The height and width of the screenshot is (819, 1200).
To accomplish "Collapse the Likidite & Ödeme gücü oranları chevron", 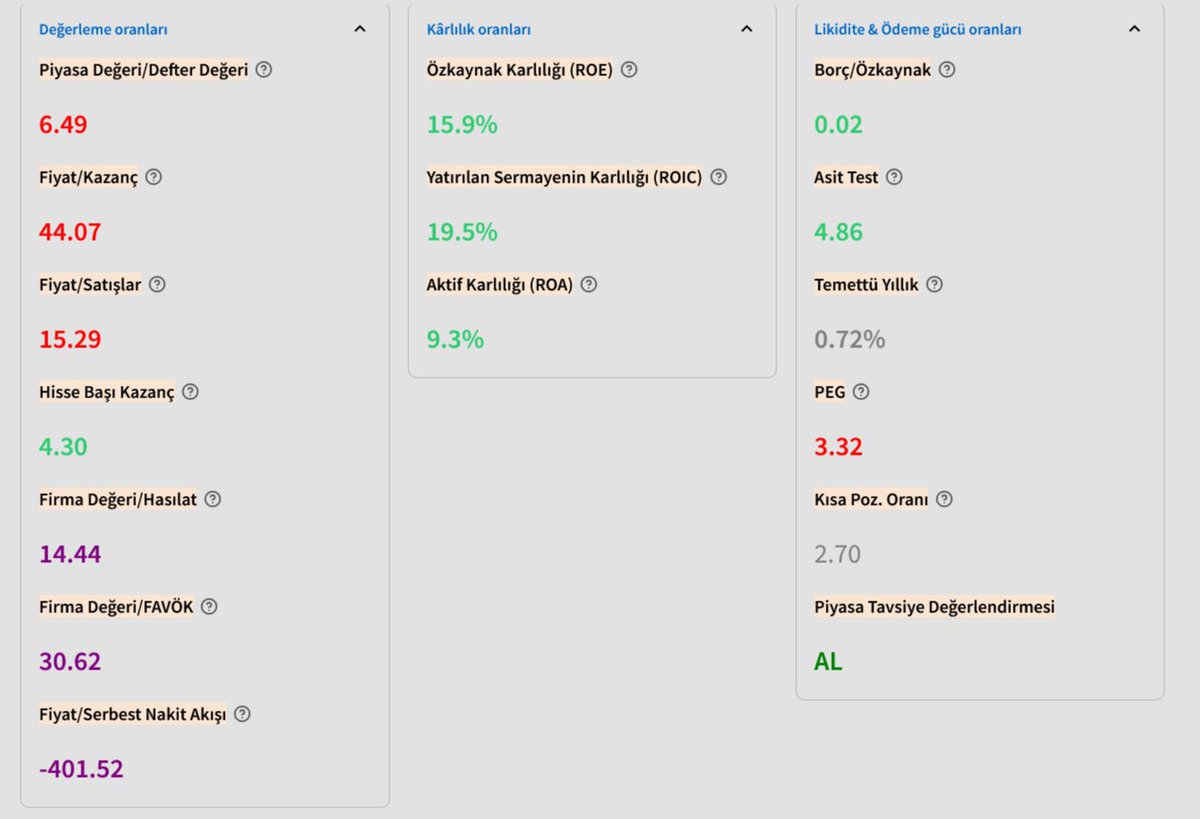I will [x=1134, y=29].
